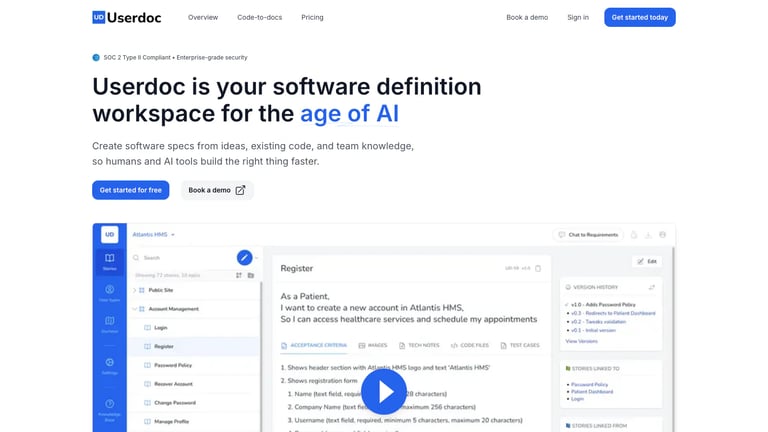Viewport: 768px width, 432px height.
Task: Play the product demo video
Action: tap(384, 392)
